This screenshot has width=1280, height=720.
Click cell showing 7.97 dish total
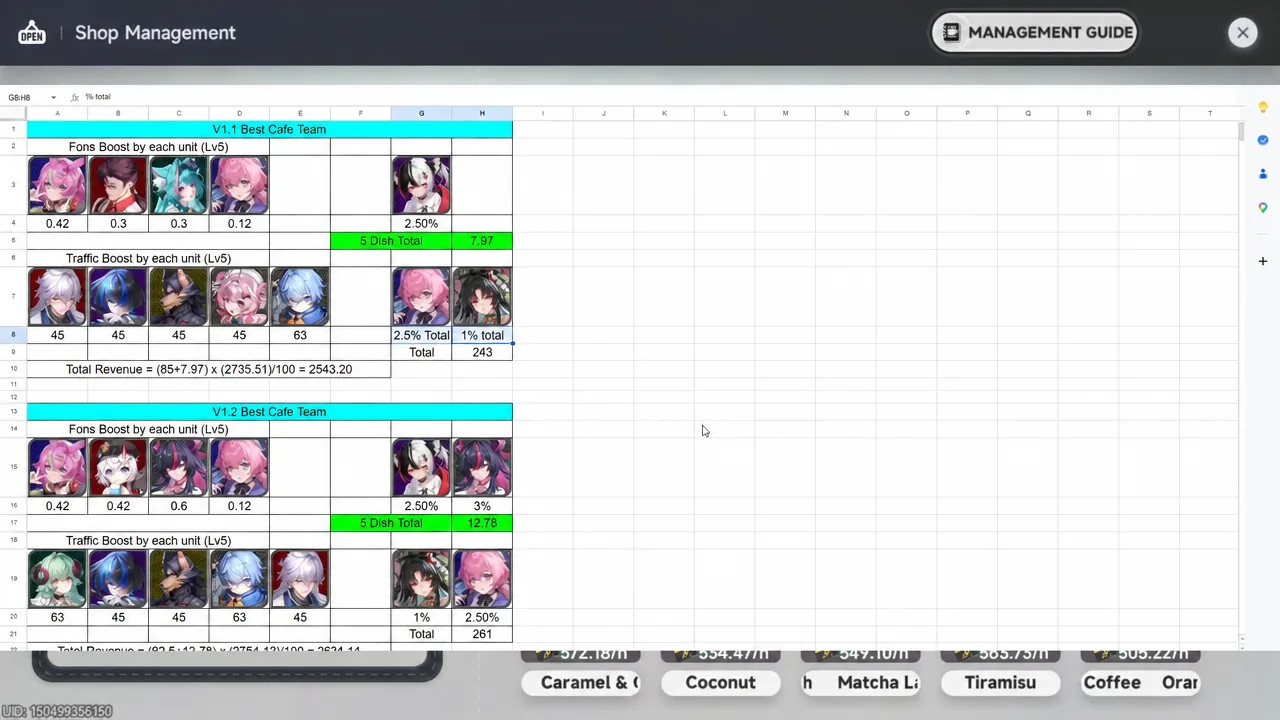[x=482, y=241]
